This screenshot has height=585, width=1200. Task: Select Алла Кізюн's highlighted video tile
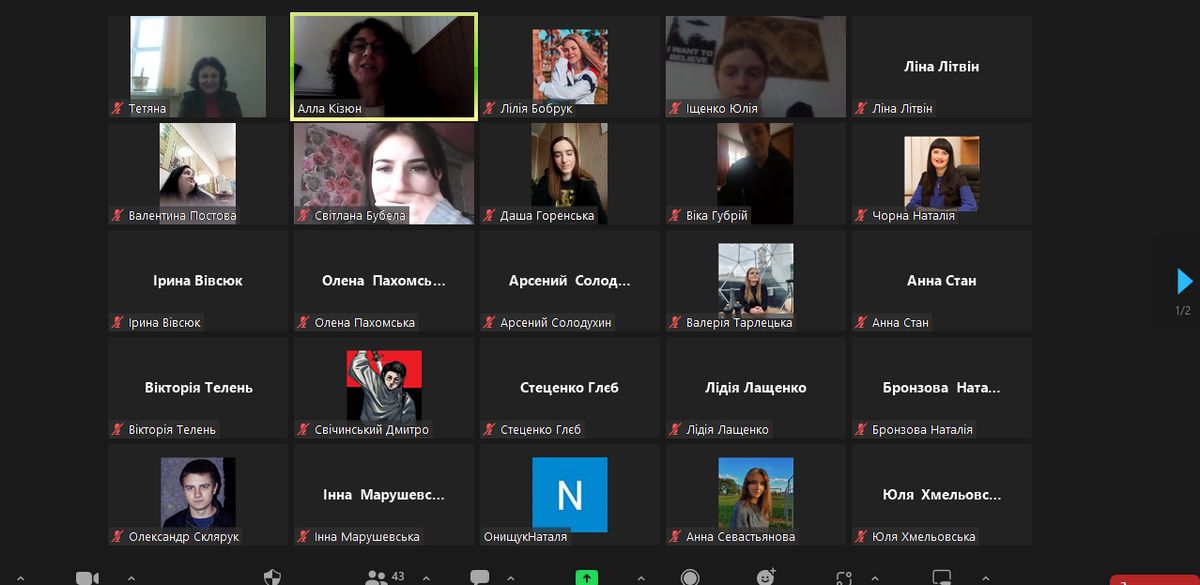click(x=384, y=67)
